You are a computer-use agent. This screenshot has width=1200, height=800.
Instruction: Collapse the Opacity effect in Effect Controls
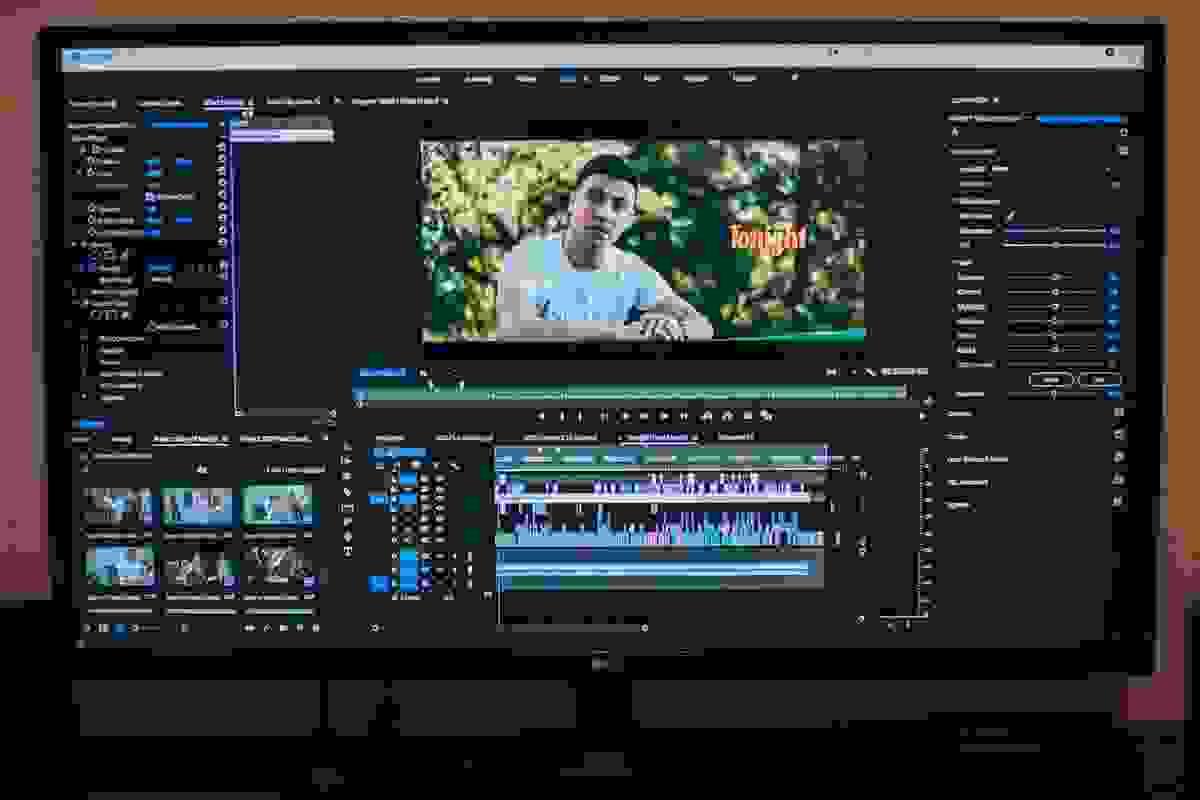[x=74, y=244]
